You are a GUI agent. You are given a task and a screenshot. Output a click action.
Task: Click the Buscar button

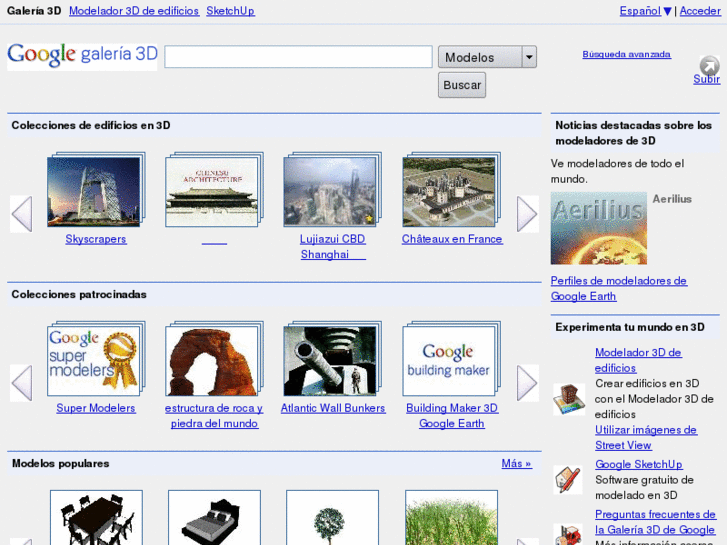pyautogui.click(x=462, y=85)
